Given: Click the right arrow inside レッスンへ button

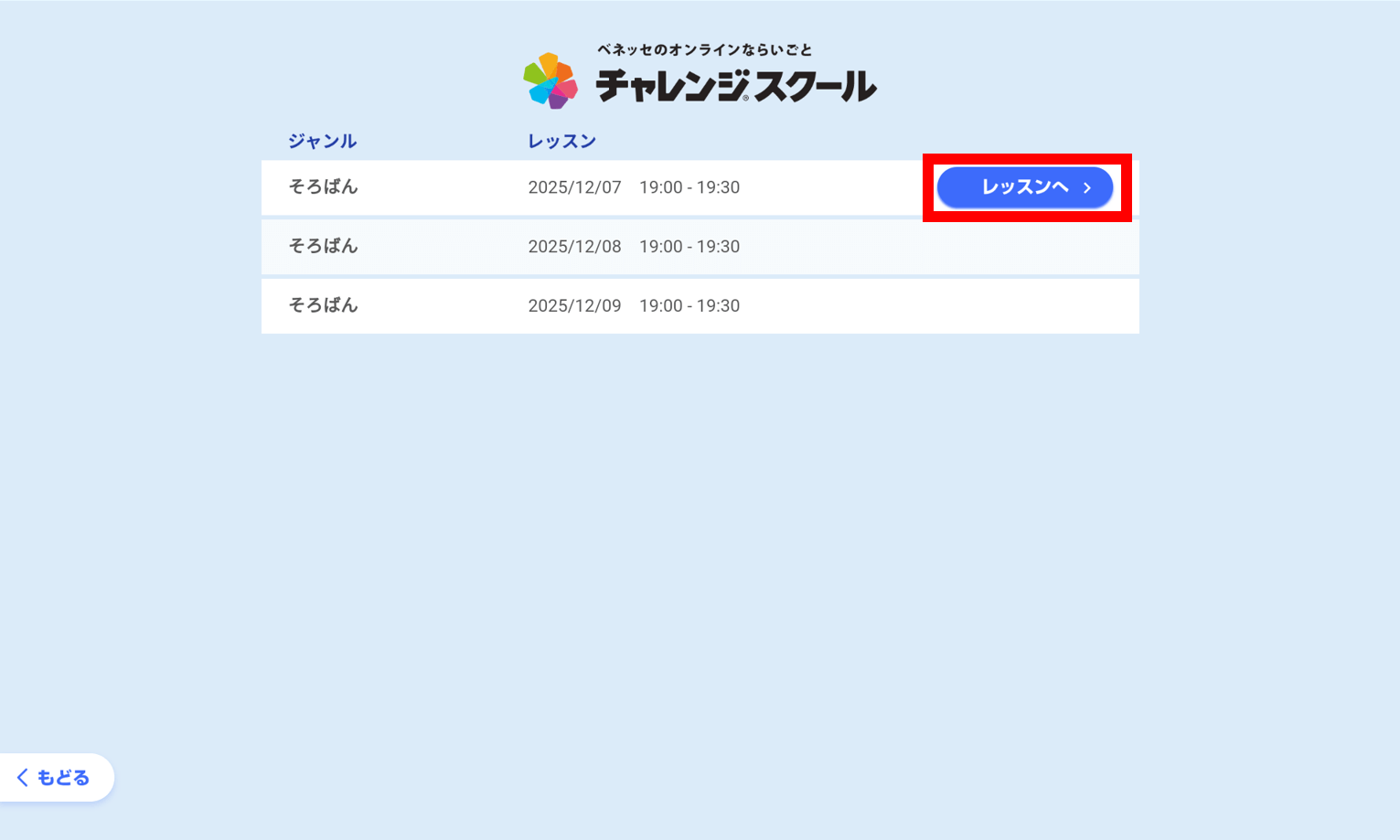Looking at the screenshot, I should pos(1087,187).
